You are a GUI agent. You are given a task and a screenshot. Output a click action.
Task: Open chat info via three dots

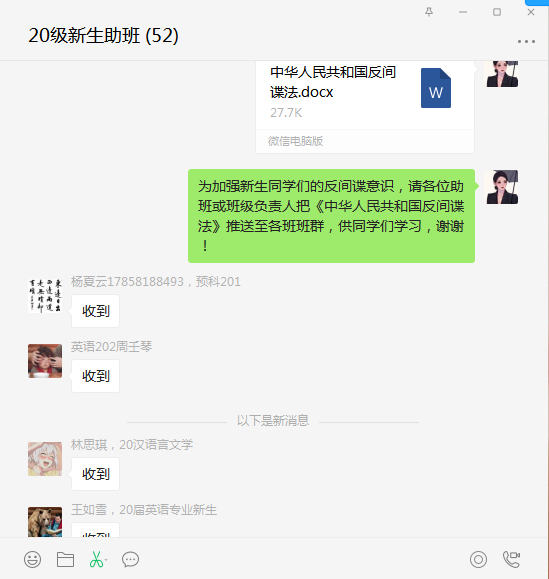click(526, 41)
